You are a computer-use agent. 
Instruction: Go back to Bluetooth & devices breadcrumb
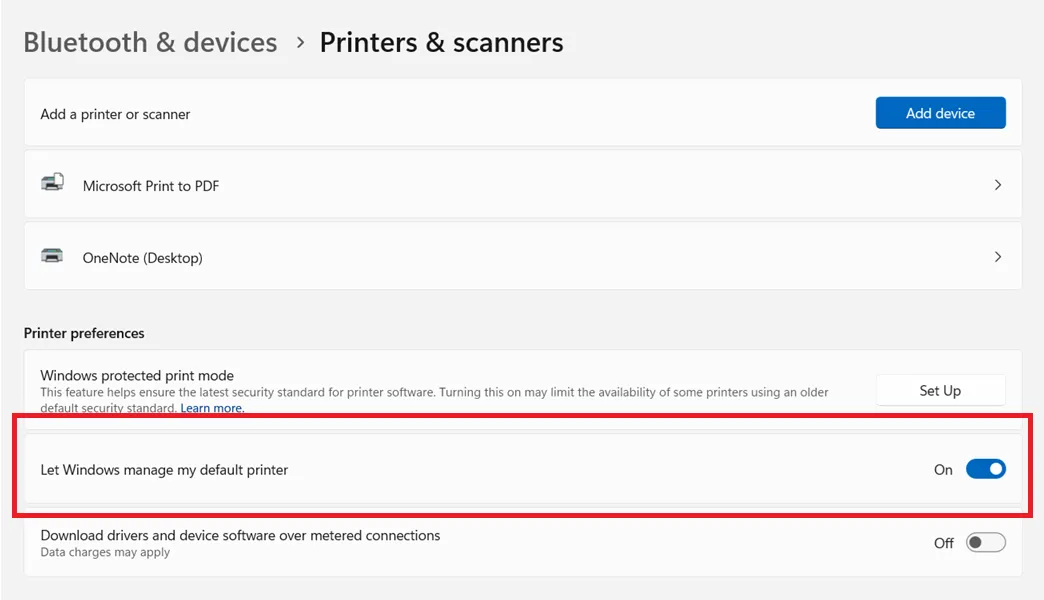150,43
